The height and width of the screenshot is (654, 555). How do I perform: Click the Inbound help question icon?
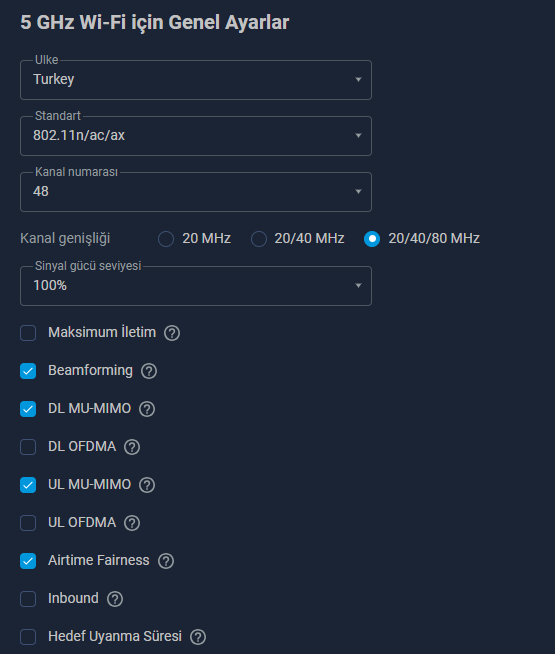tap(115, 599)
